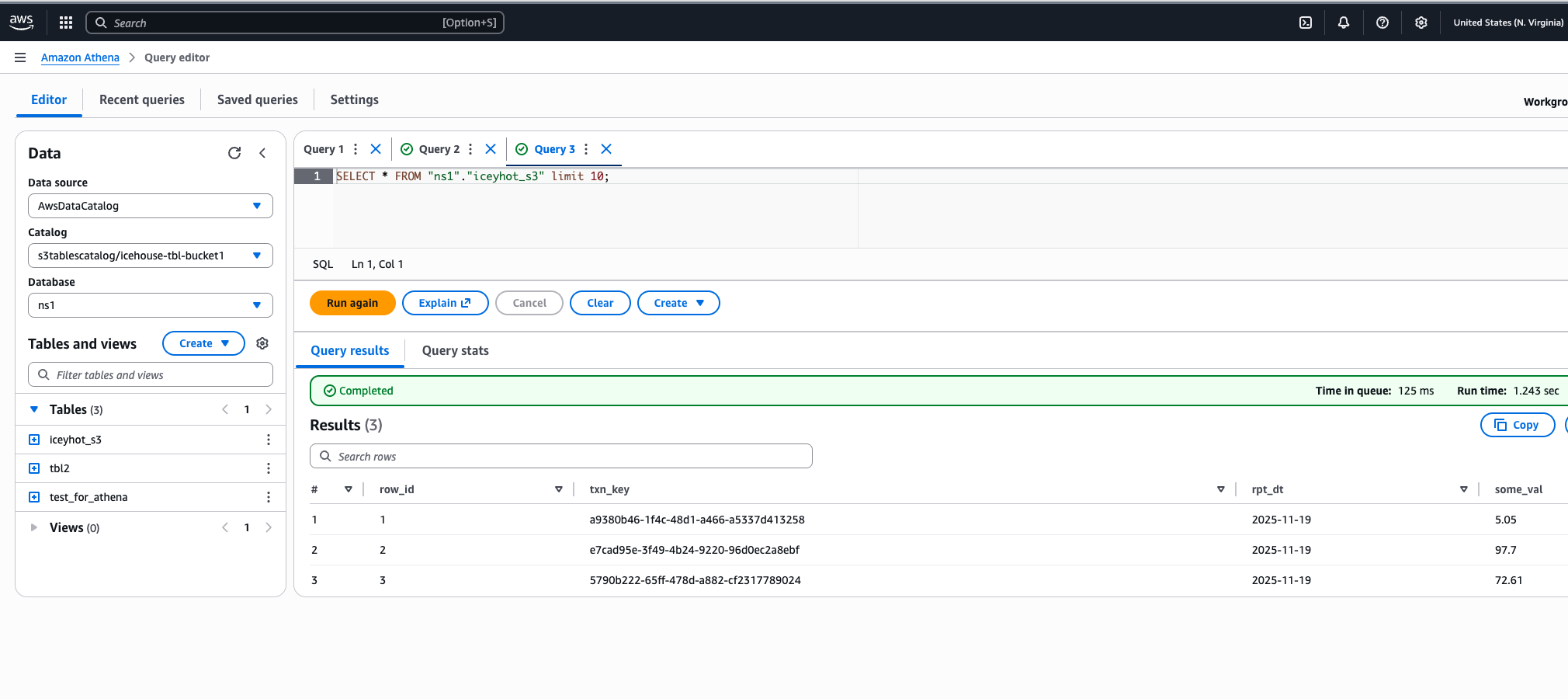The width and height of the screenshot is (1568, 699).
Task: Click the Explain button
Action: coord(445,303)
